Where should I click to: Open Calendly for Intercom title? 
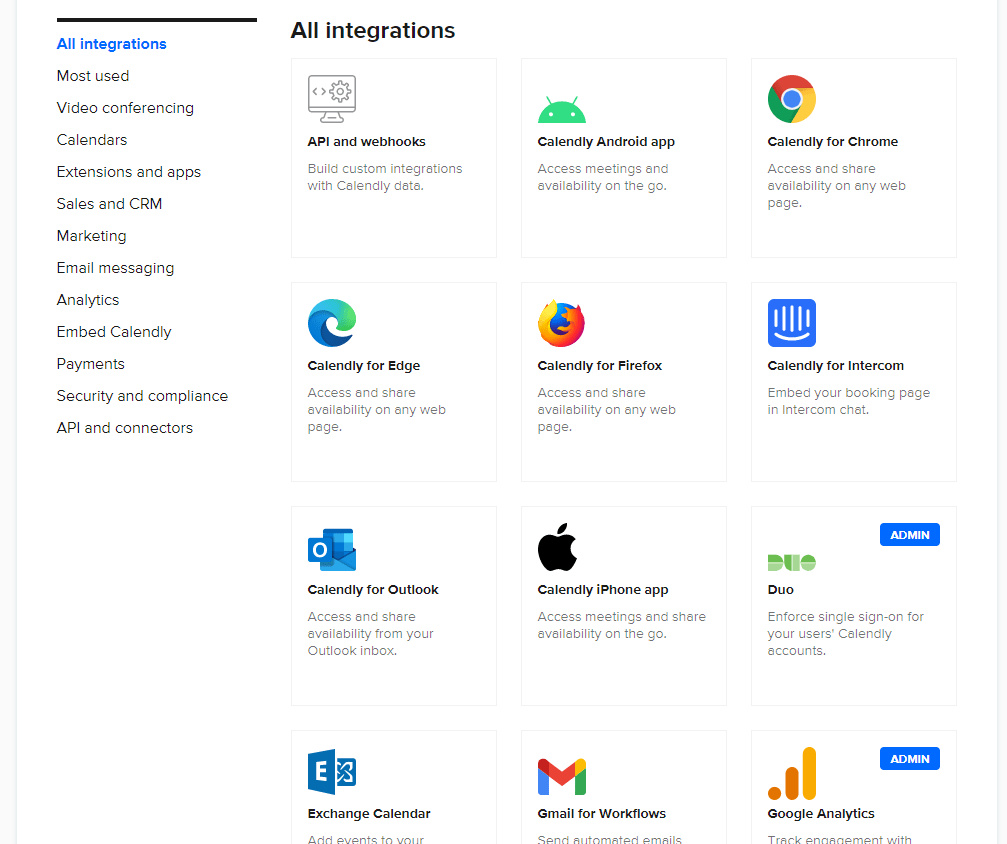click(x=835, y=365)
